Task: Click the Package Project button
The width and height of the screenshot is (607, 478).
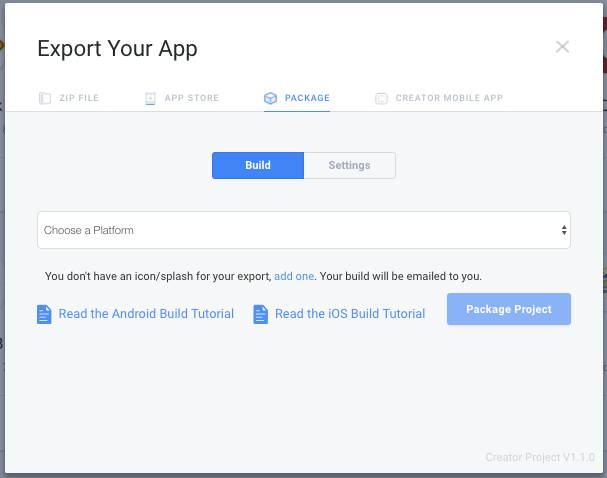Action: pyautogui.click(x=509, y=309)
